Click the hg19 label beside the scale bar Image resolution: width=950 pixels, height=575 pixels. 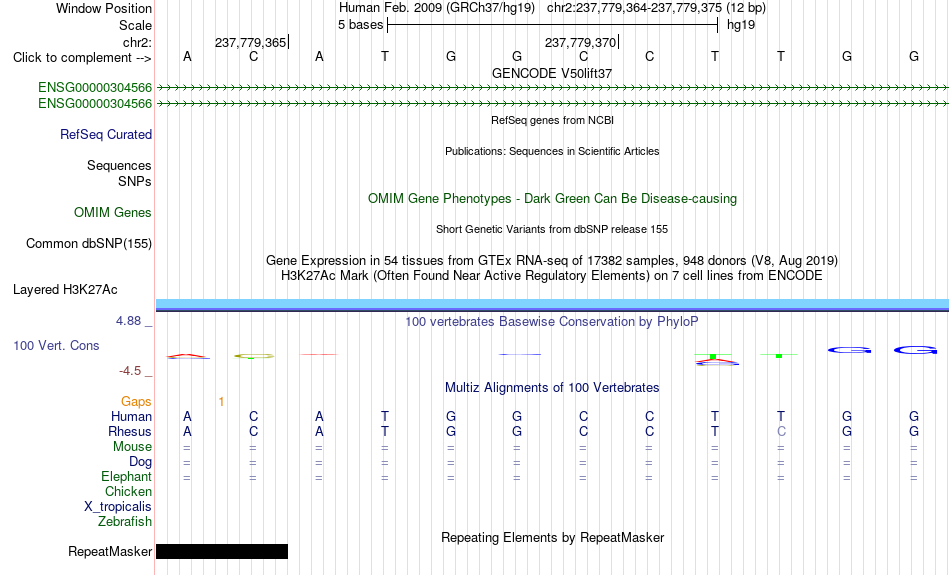[x=741, y=25]
